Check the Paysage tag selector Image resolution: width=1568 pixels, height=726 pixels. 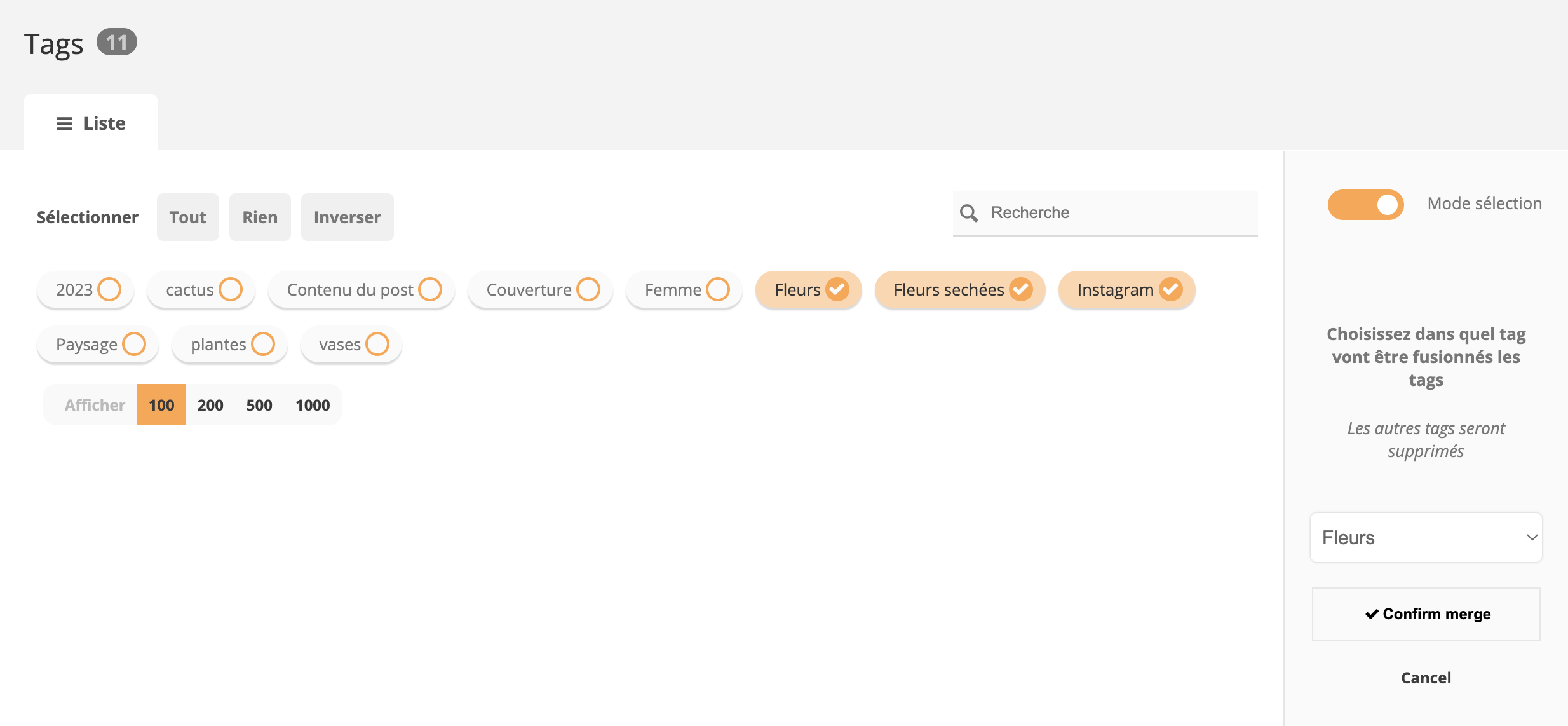click(x=133, y=344)
